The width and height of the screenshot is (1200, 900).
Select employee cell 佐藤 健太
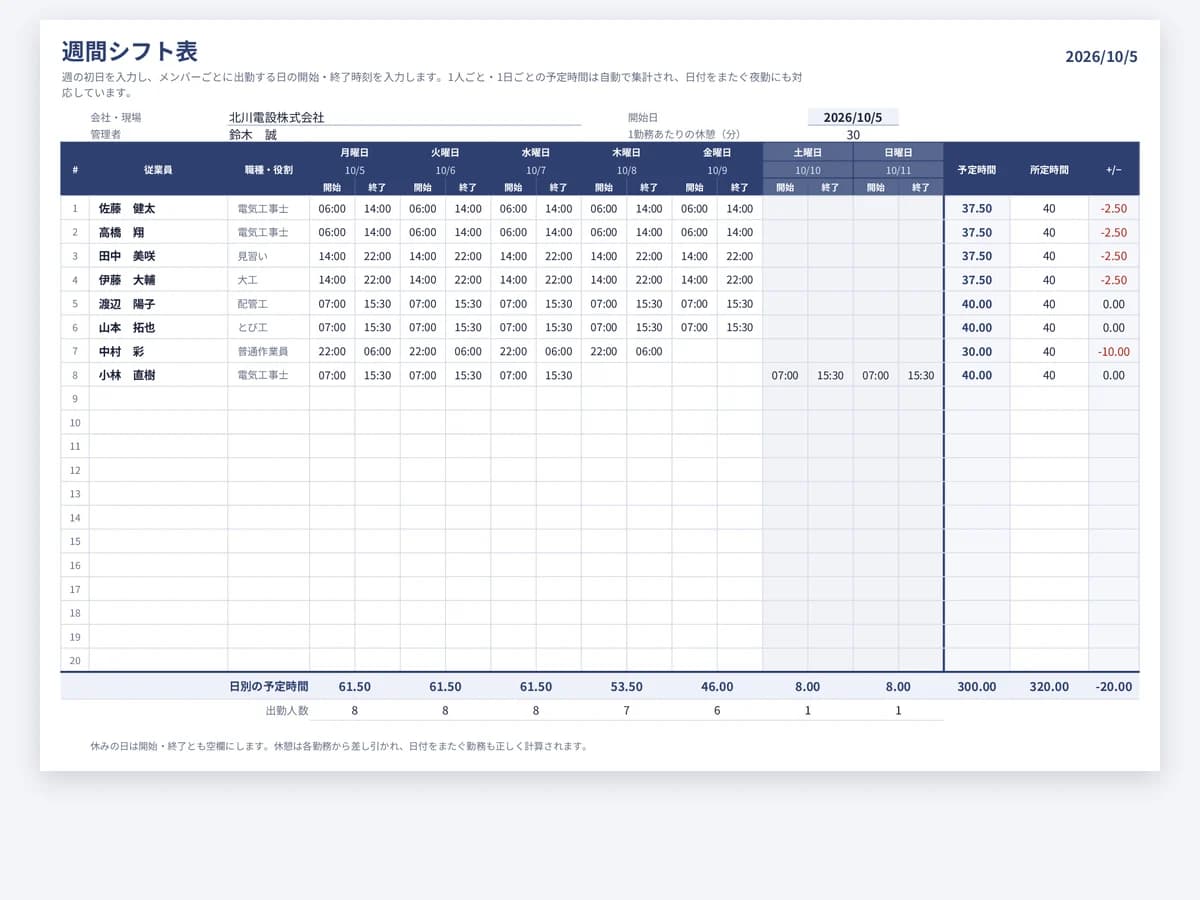click(158, 209)
